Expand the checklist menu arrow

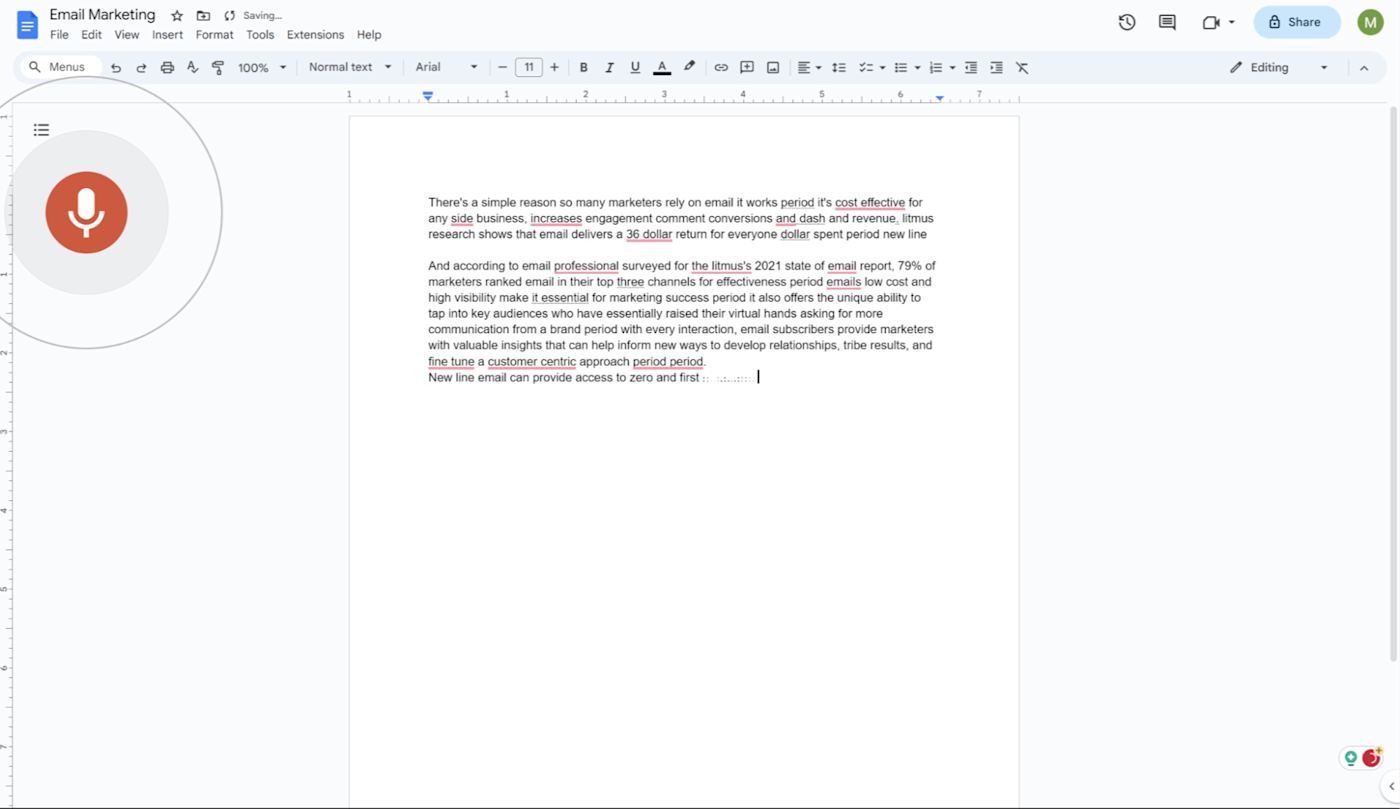point(882,68)
